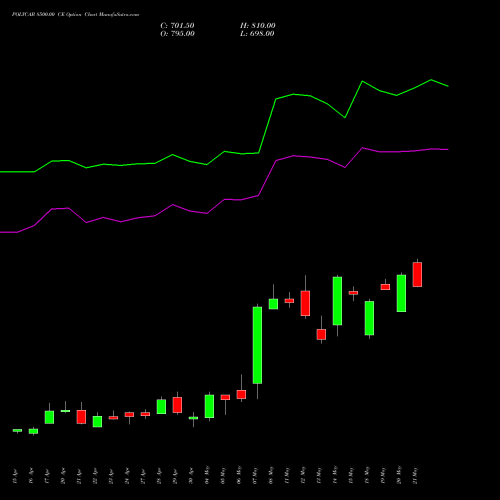Select the green candlestick for 20 May

pos(401,293)
